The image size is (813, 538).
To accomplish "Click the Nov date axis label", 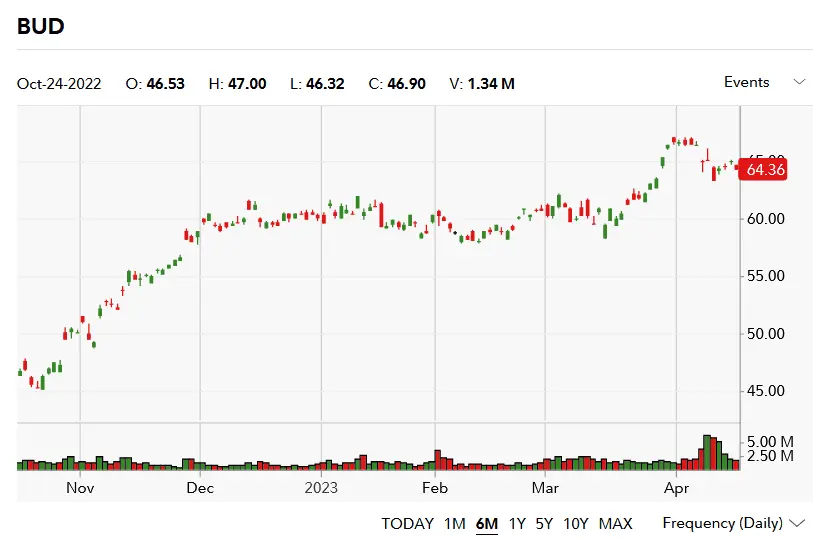I will click(x=80, y=488).
